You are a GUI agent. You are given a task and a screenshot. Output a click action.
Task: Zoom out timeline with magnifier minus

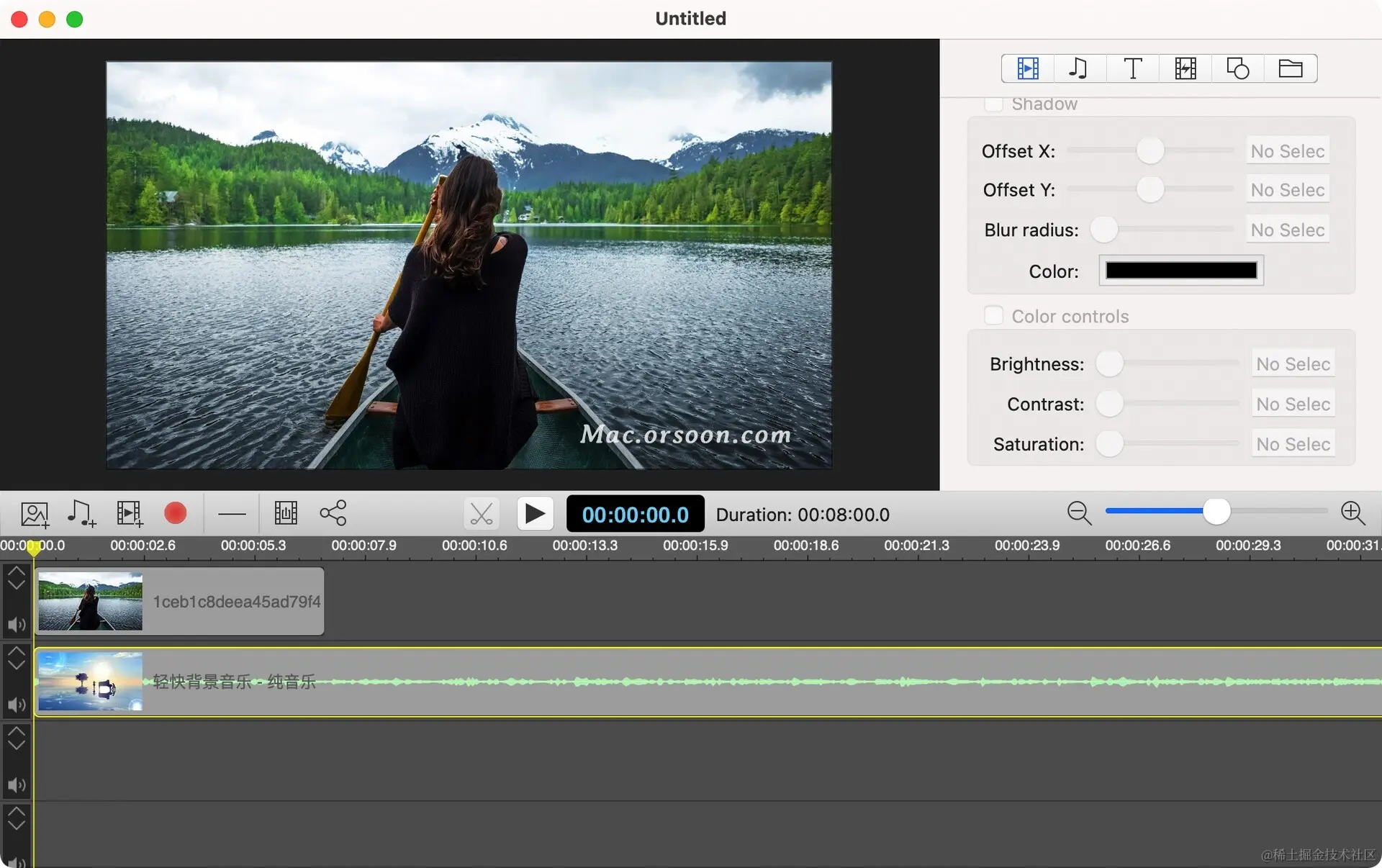[x=1079, y=513]
